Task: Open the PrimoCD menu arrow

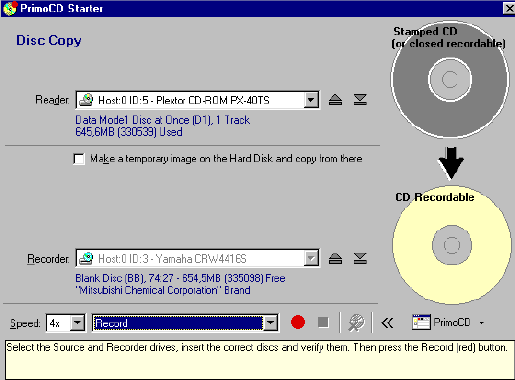Action: [x=482, y=323]
